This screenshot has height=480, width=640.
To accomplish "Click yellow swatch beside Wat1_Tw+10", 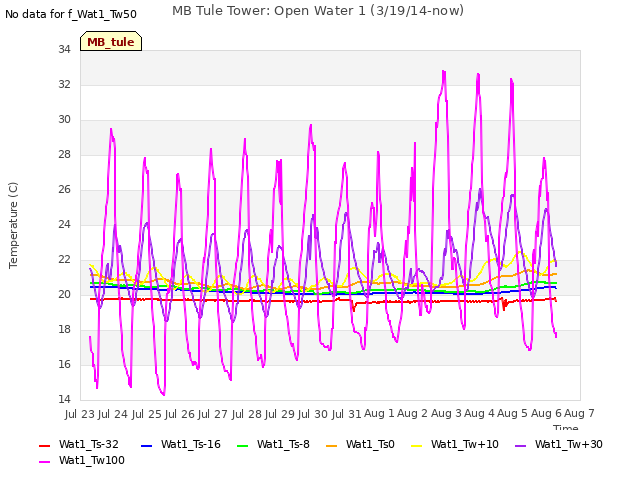I will 416,445.
